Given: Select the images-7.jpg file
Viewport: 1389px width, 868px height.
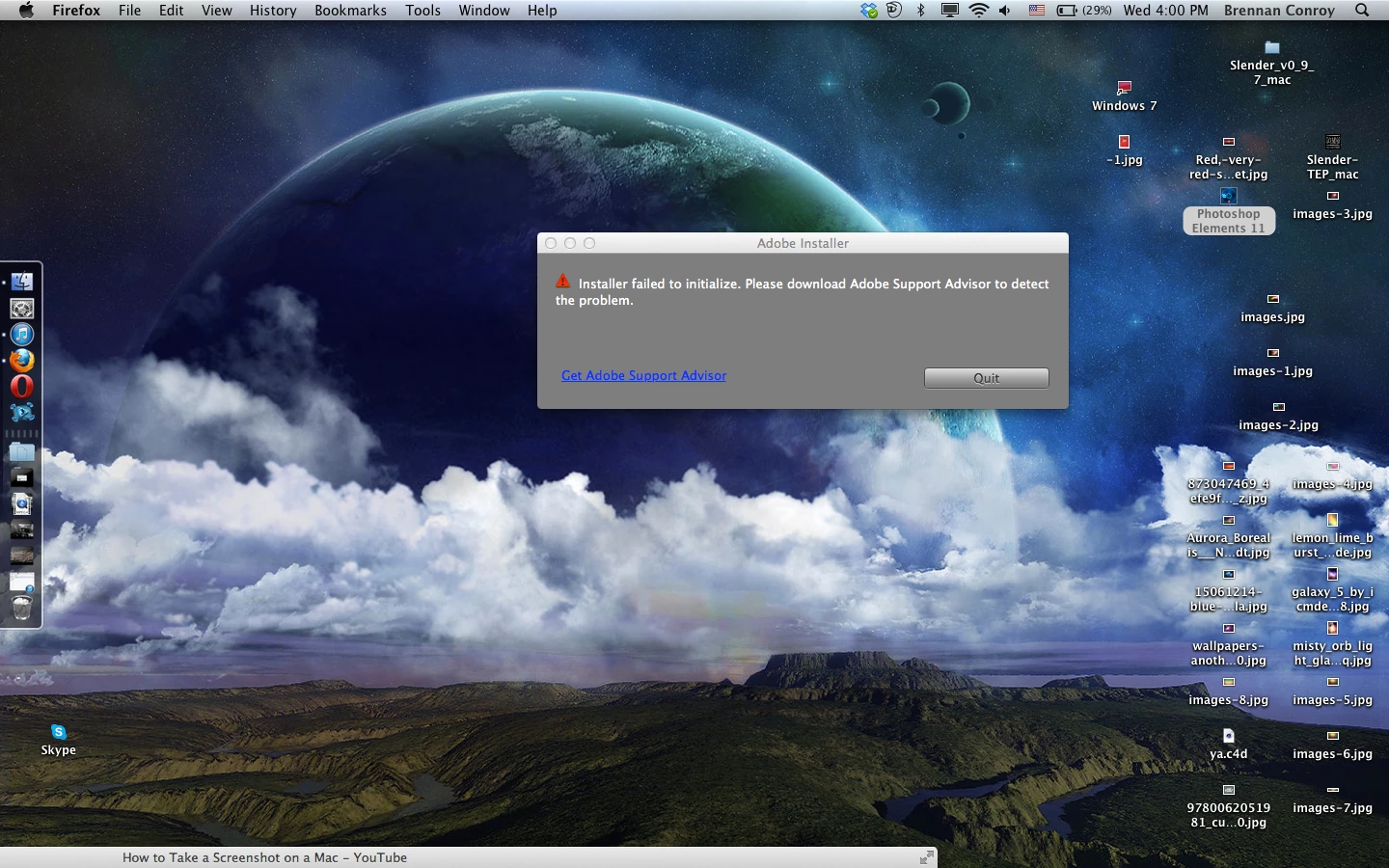Looking at the screenshot, I should [1332, 799].
